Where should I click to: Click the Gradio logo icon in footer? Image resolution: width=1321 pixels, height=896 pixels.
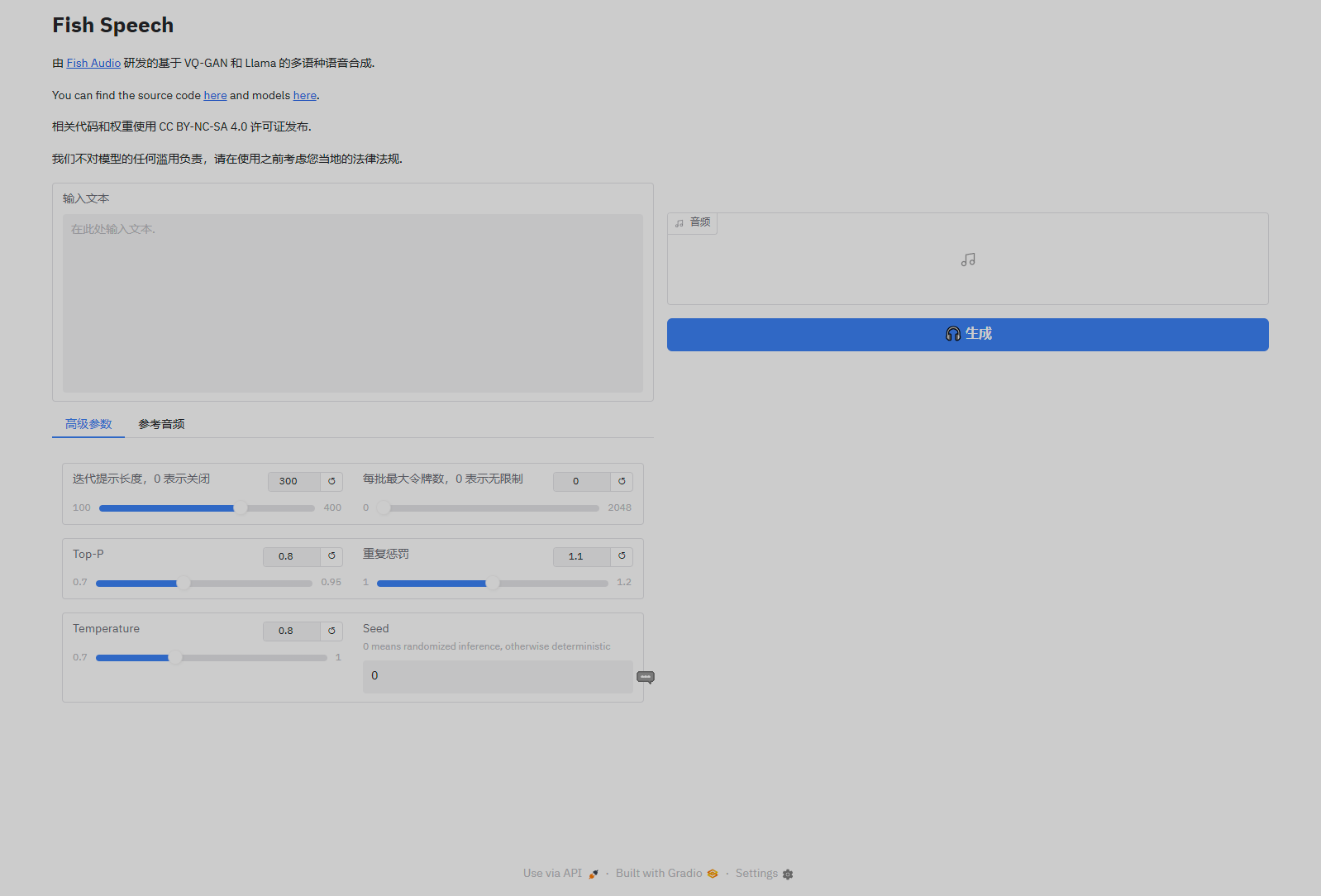pos(713,874)
